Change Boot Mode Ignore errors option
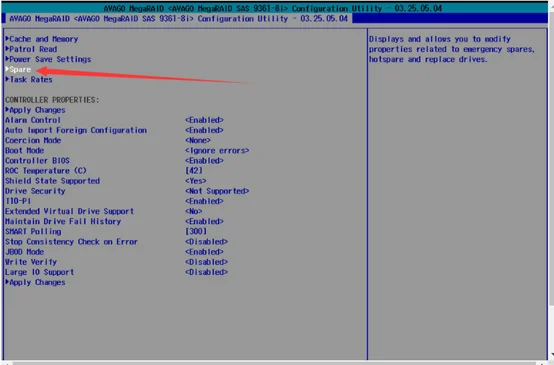 pyautogui.click(x=217, y=151)
